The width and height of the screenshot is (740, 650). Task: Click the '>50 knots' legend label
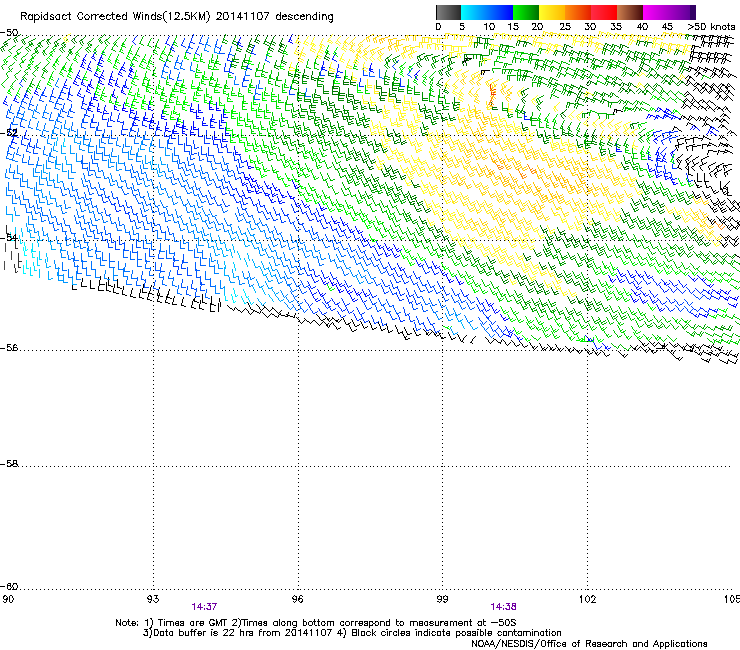(x=711, y=27)
